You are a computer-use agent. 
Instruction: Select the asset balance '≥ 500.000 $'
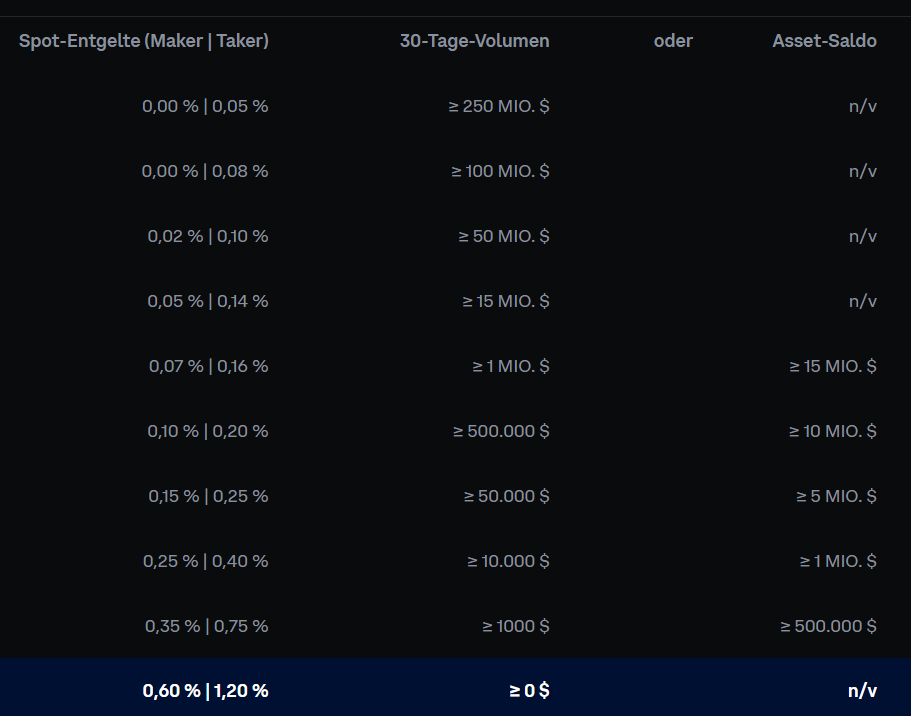[828, 627]
